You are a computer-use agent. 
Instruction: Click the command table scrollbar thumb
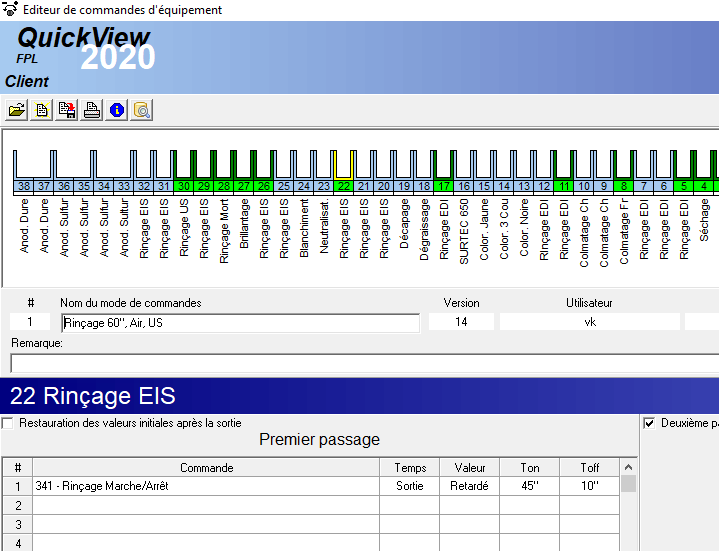point(629,484)
